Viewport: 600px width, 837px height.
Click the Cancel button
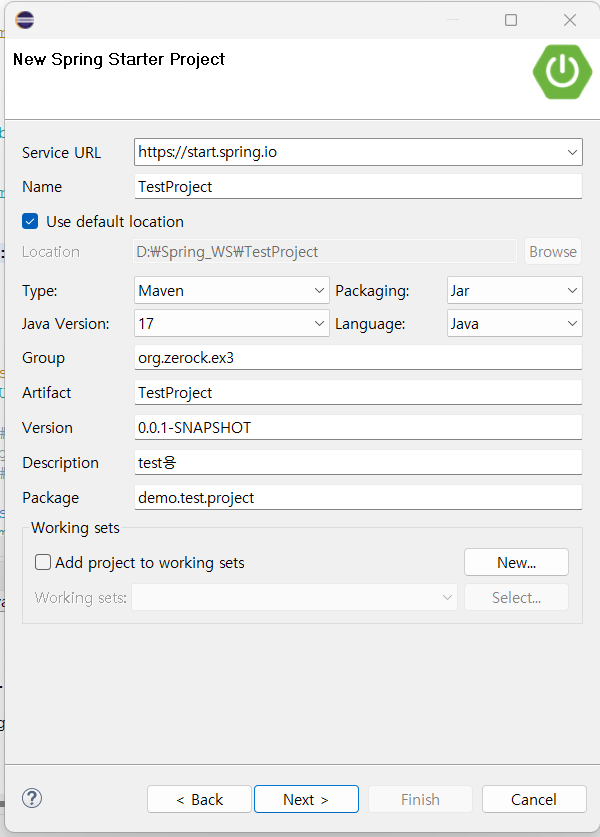[x=534, y=799]
